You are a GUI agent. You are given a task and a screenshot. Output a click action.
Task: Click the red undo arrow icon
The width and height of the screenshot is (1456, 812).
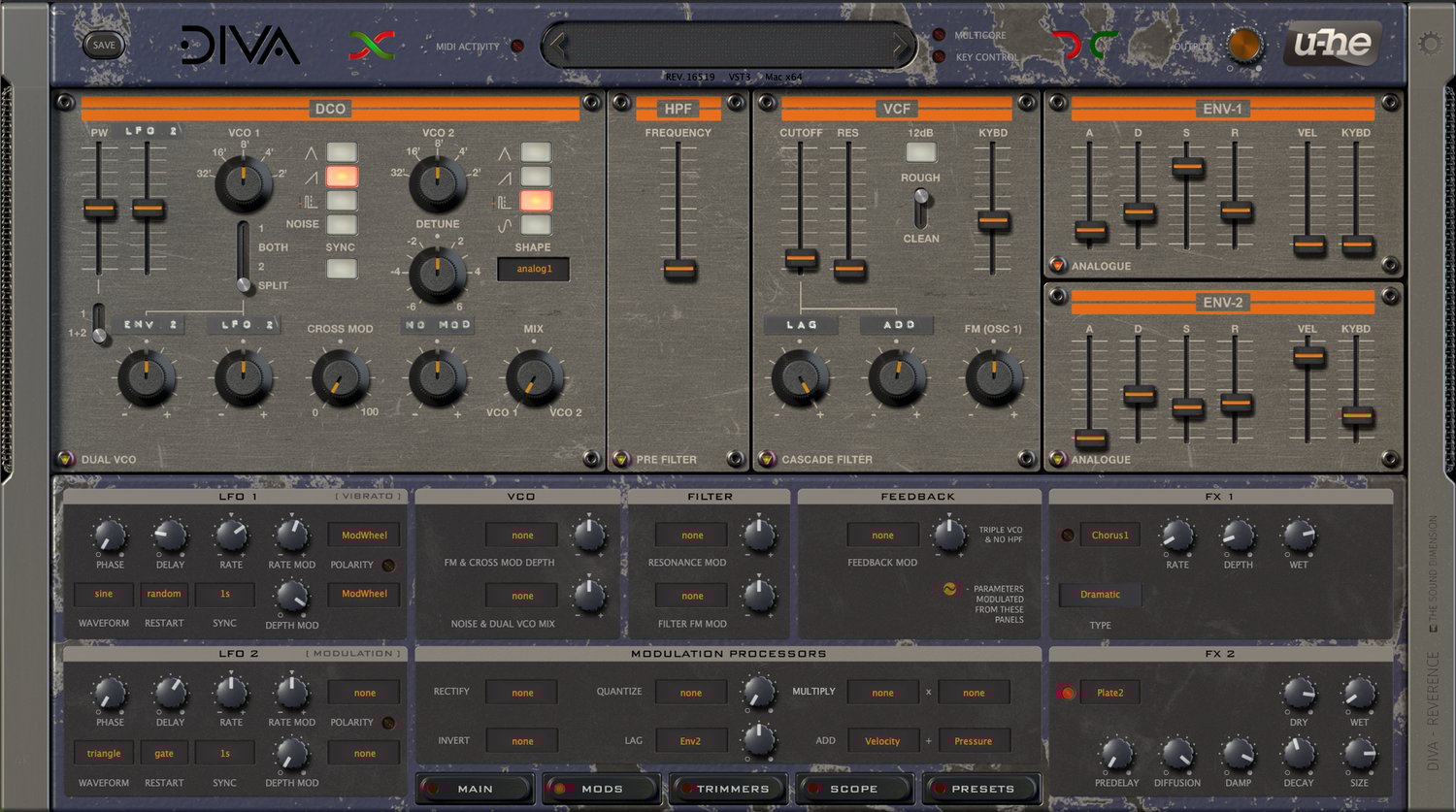pos(1067,45)
